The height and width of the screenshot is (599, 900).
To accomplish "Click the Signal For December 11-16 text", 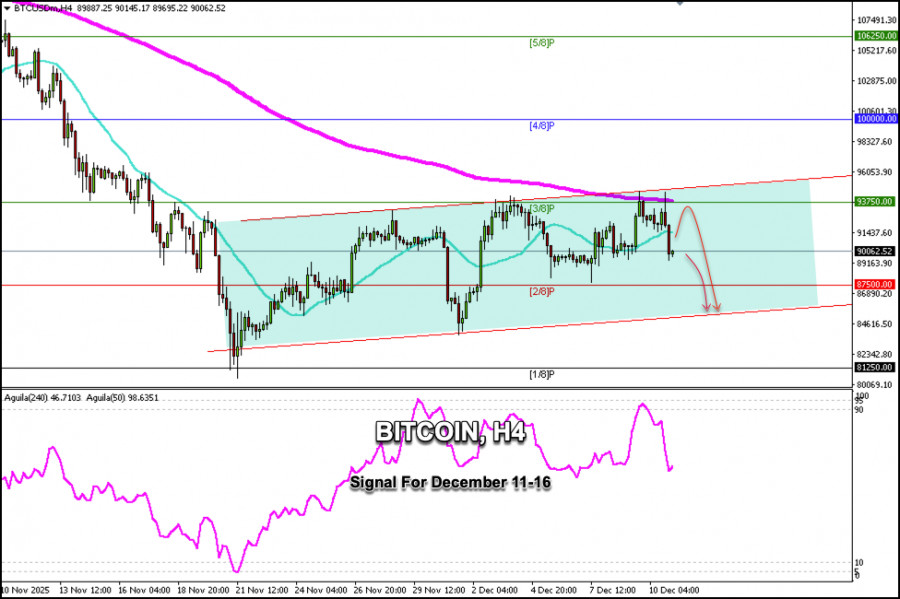I will click(x=451, y=483).
